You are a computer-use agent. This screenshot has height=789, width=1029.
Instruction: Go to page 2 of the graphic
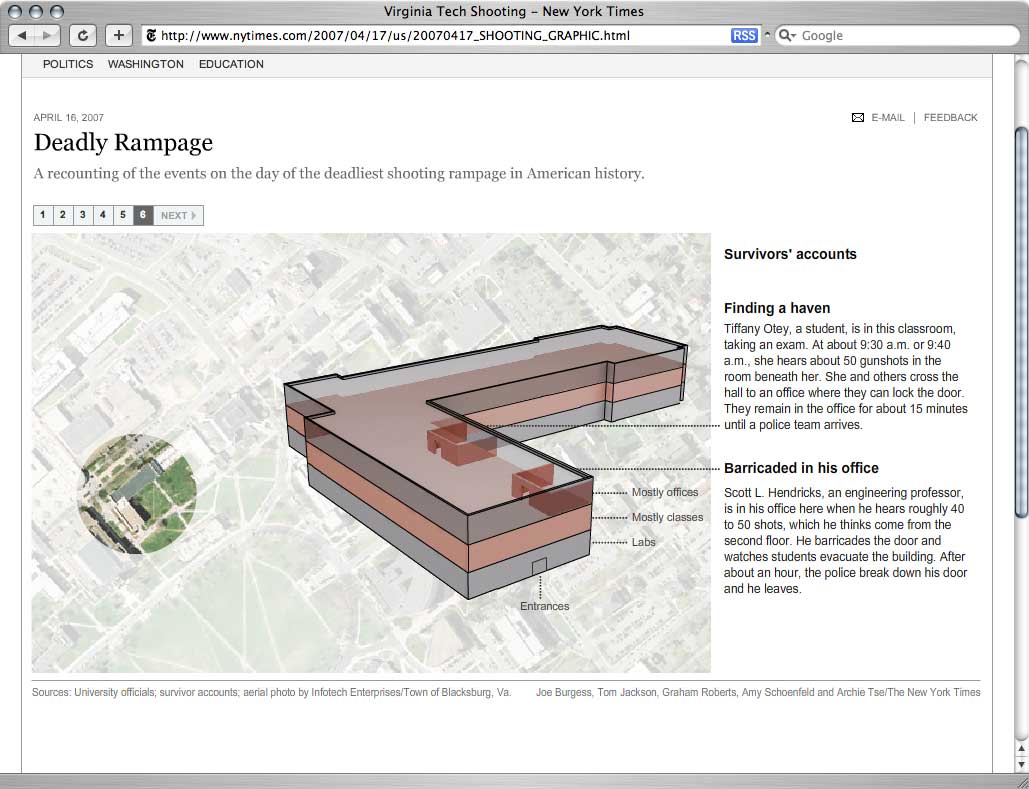tap(62, 215)
